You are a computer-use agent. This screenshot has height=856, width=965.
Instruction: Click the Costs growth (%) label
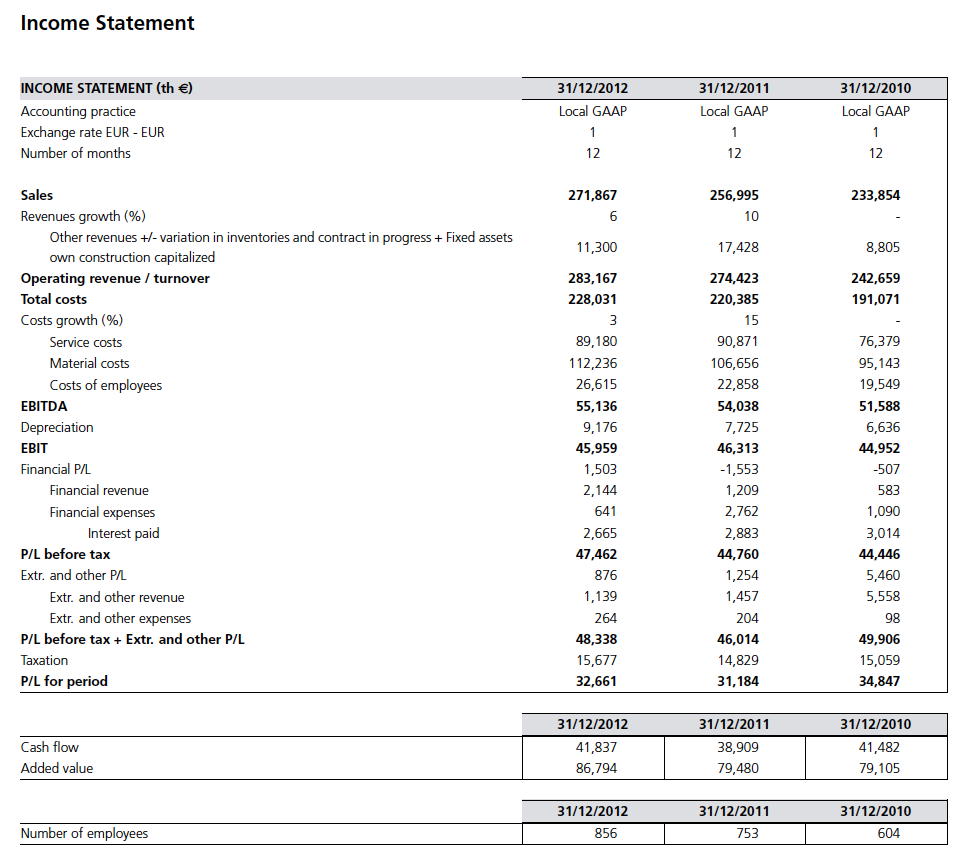click(72, 321)
